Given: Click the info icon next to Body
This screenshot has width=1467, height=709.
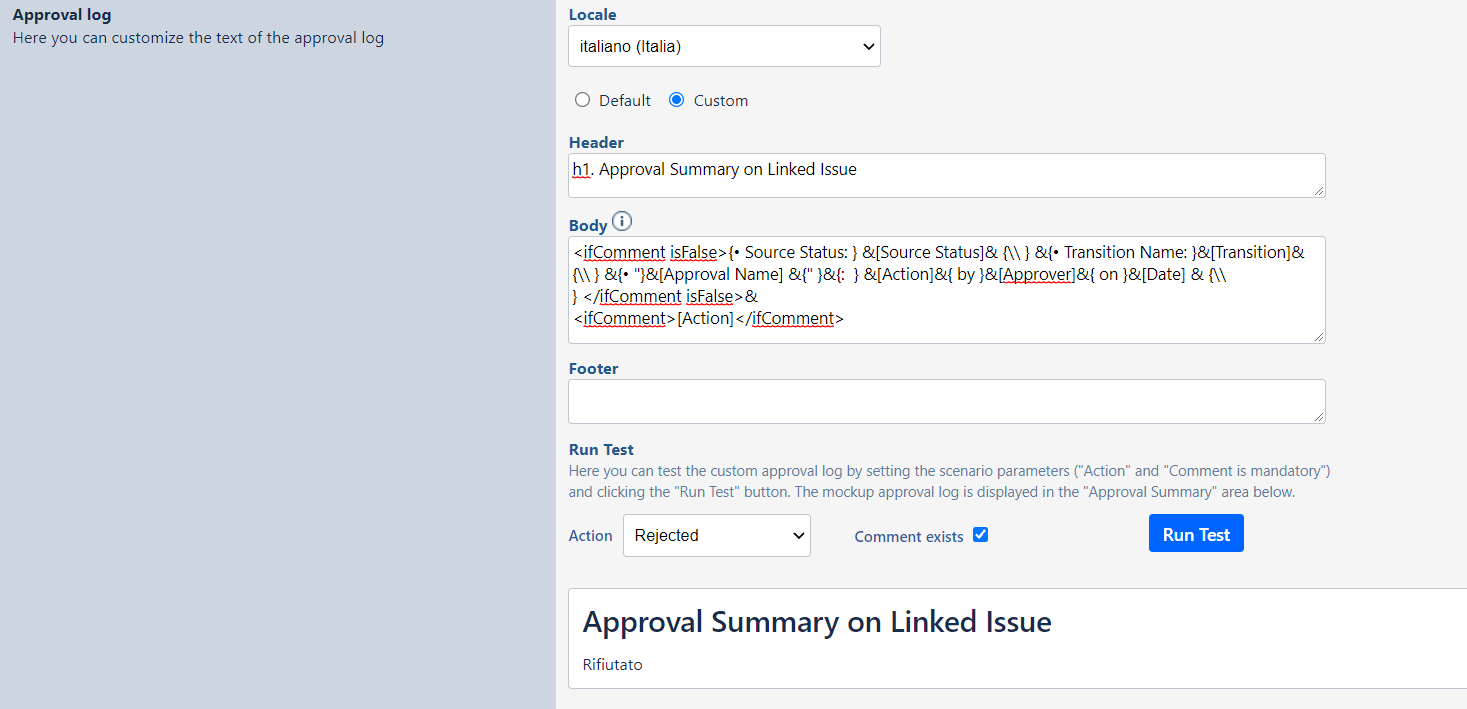Looking at the screenshot, I should (622, 222).
